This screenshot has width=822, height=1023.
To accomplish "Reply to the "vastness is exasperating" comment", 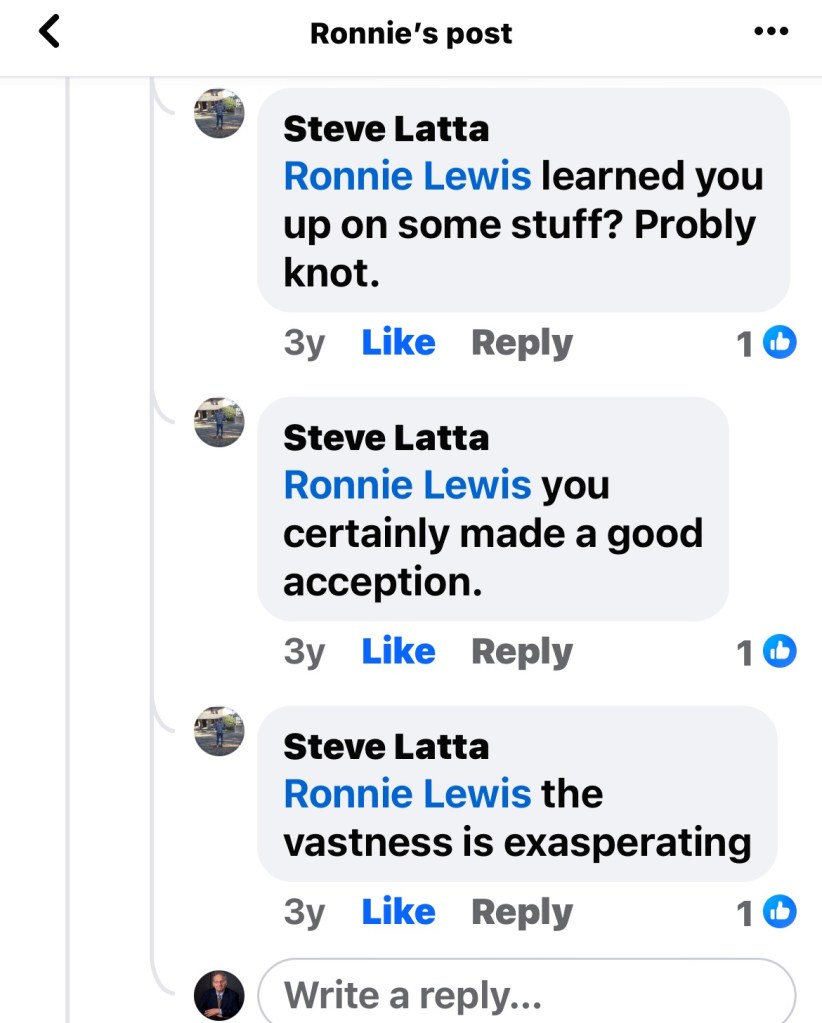I will [521, 912].
